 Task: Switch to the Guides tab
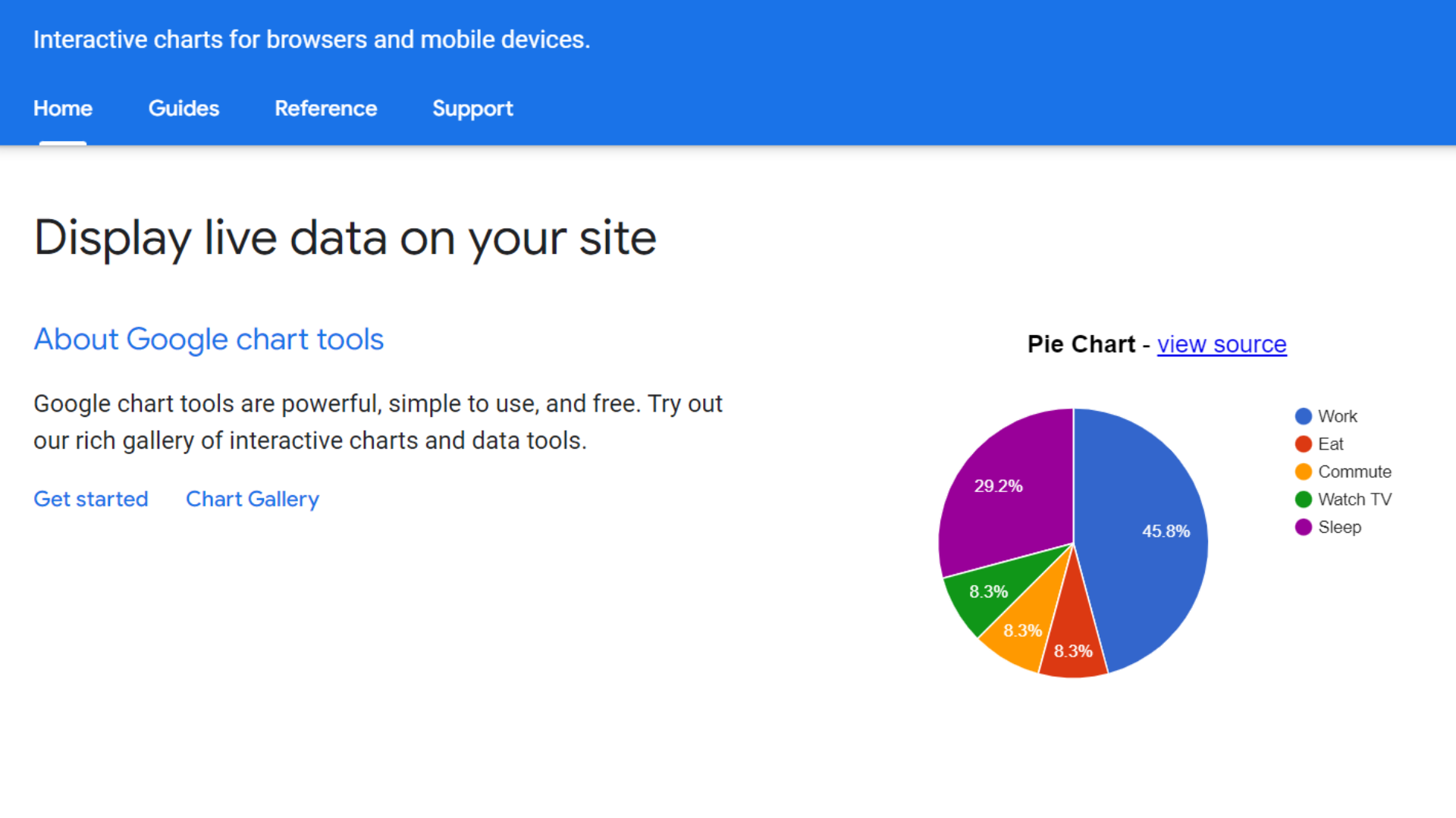pos(184,108)
